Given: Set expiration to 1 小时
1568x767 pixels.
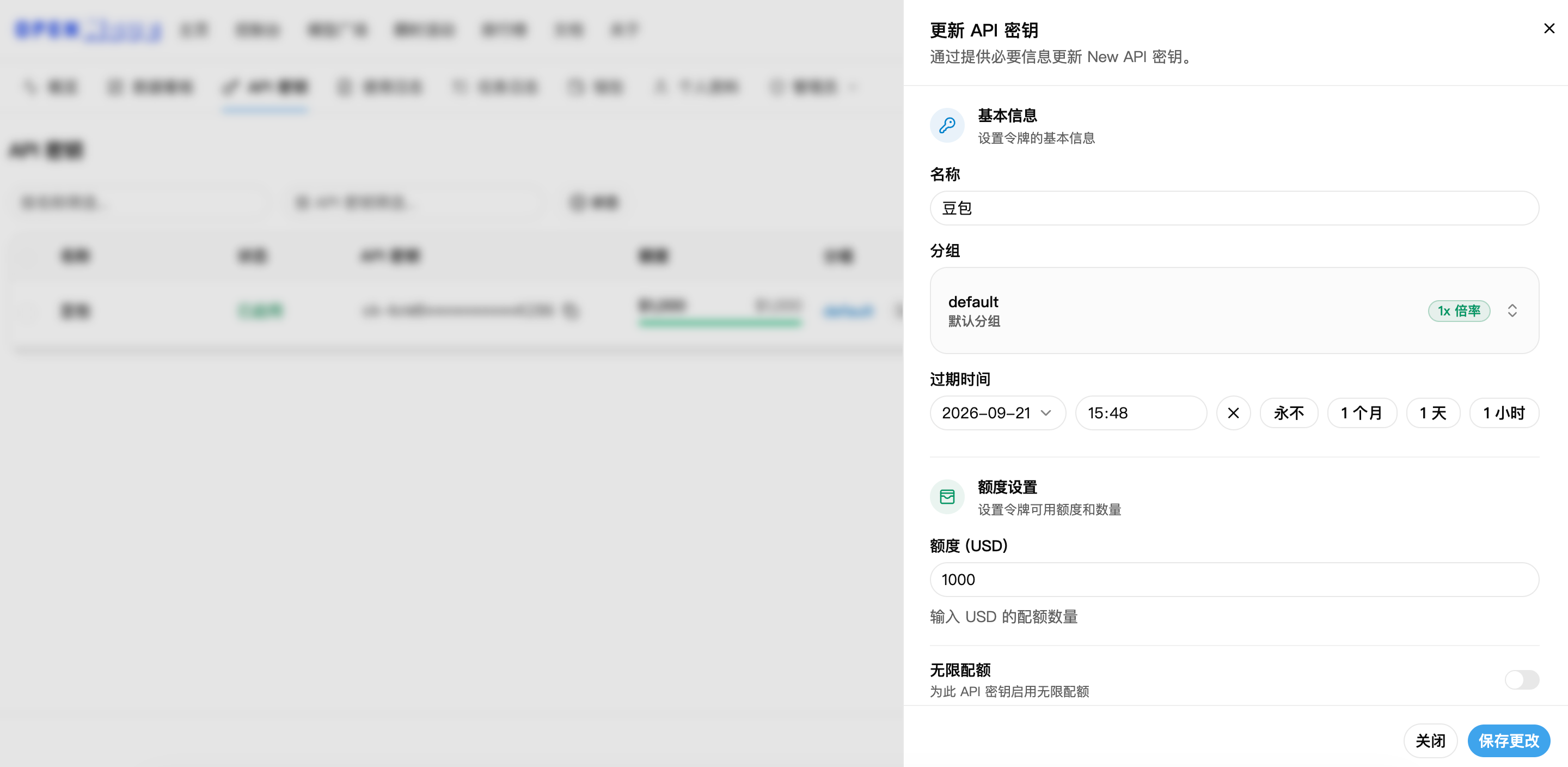Looking at the screenshot, I should point(1503,413).
